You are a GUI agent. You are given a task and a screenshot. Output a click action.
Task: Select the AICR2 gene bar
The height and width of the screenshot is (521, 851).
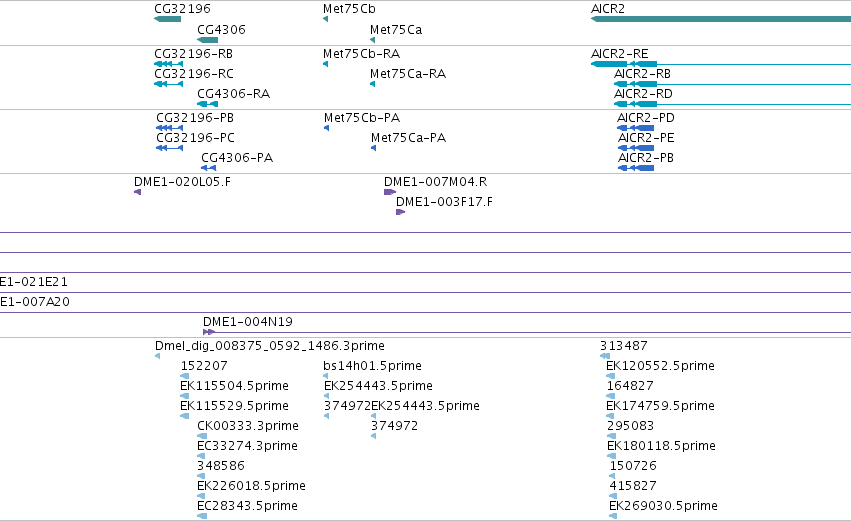[x=721, y=19]
